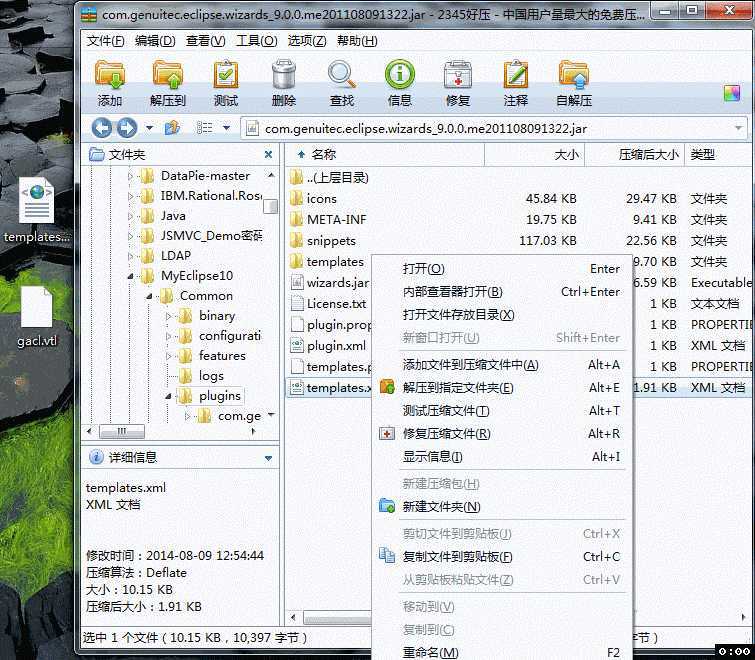Choose 新建文件夹(N) context entry

tap(503, 507)
